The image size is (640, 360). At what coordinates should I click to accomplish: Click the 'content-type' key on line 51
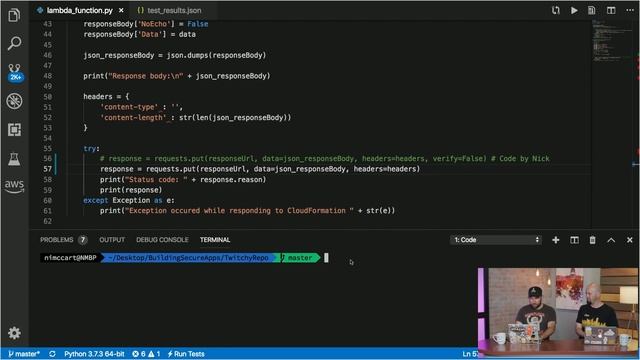(x=129, y=107)
